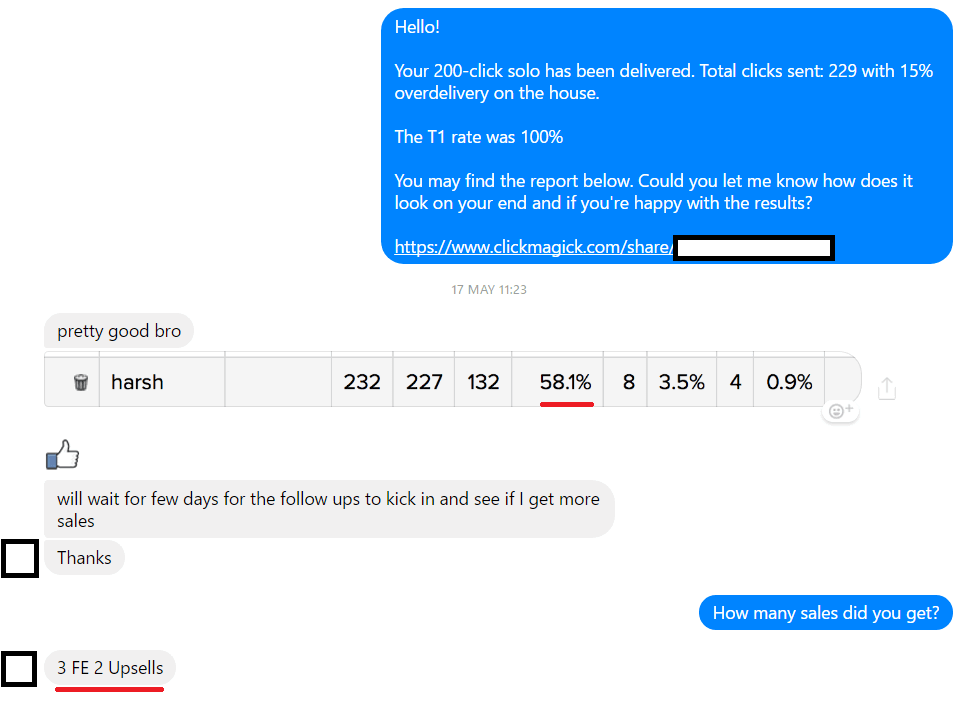Image resolution: width=968 pixels, height=701 pixels.
Task: Click the 'How many sales did you get?' bubble
Action: (x=826, y=613)
